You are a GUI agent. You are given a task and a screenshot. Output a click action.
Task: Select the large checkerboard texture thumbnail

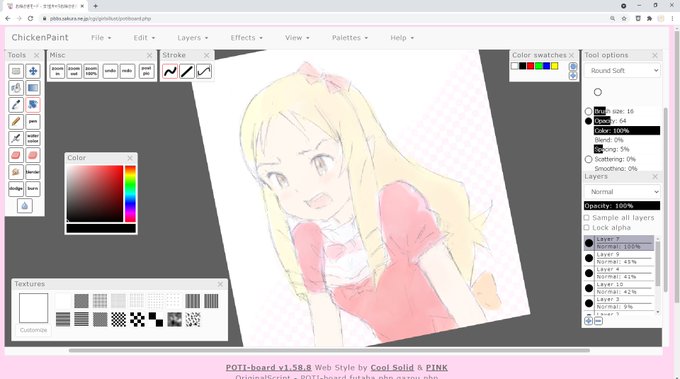coord(156,320)
